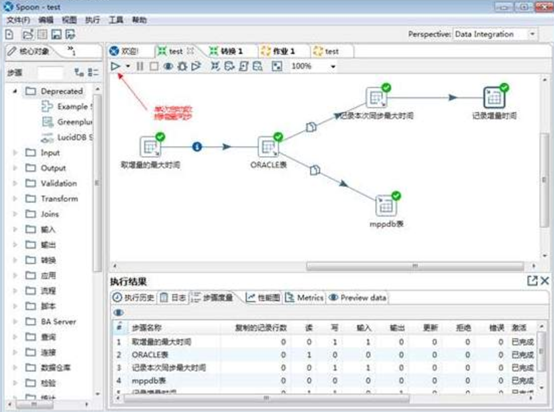Select the Greenplum step in tree
554x412 pixels.
pos(67,122)
